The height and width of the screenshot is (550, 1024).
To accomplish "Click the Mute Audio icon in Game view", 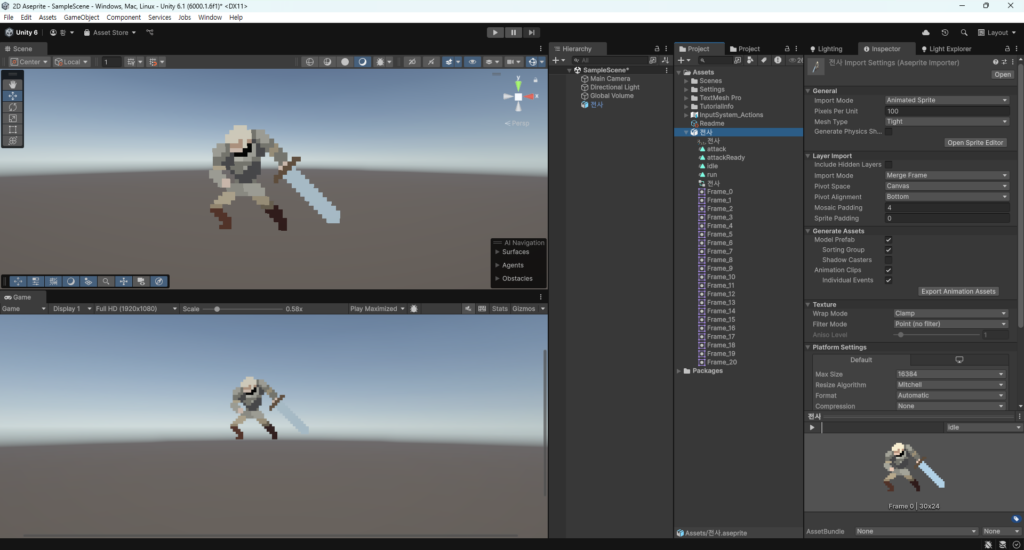I will [468, 309].
